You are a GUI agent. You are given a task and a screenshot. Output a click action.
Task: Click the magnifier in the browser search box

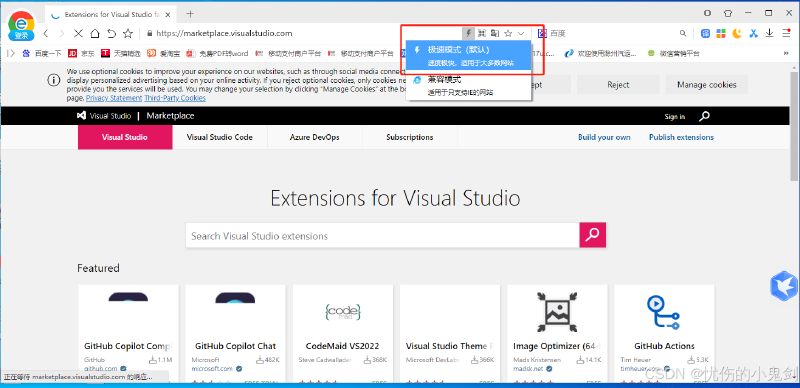point(683,33)
